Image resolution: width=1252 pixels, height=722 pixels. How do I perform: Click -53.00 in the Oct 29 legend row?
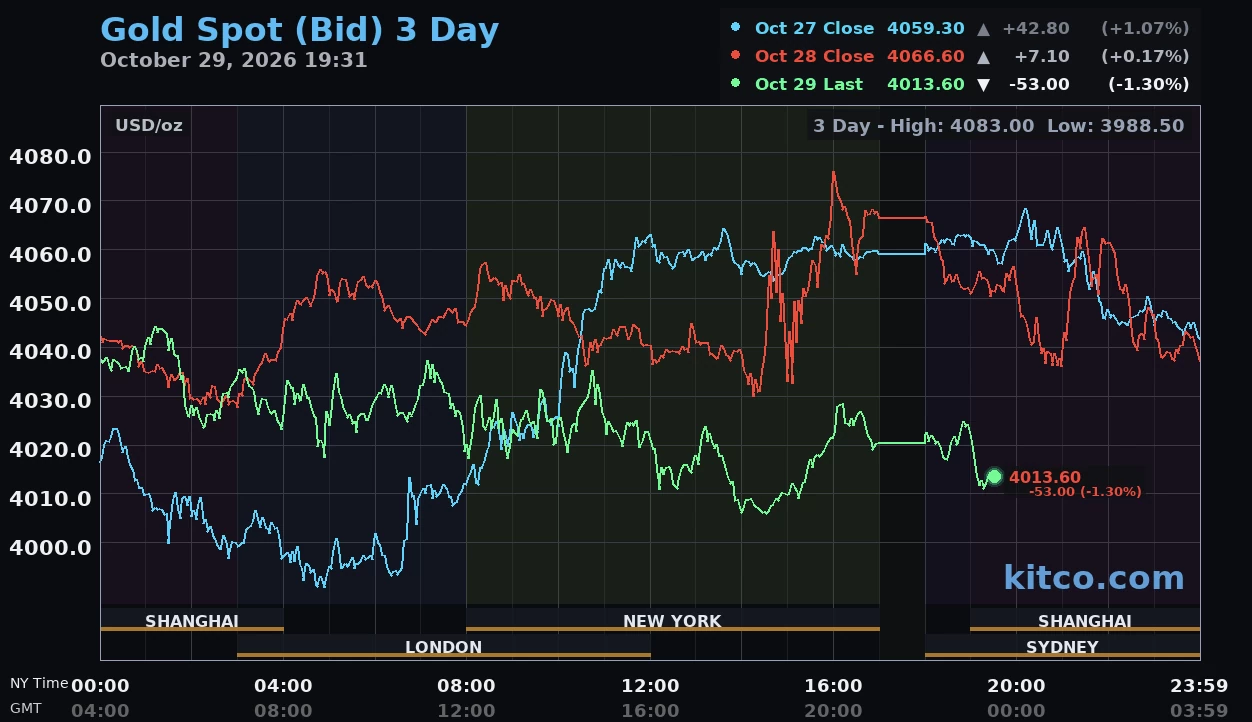pos(1038,84)
